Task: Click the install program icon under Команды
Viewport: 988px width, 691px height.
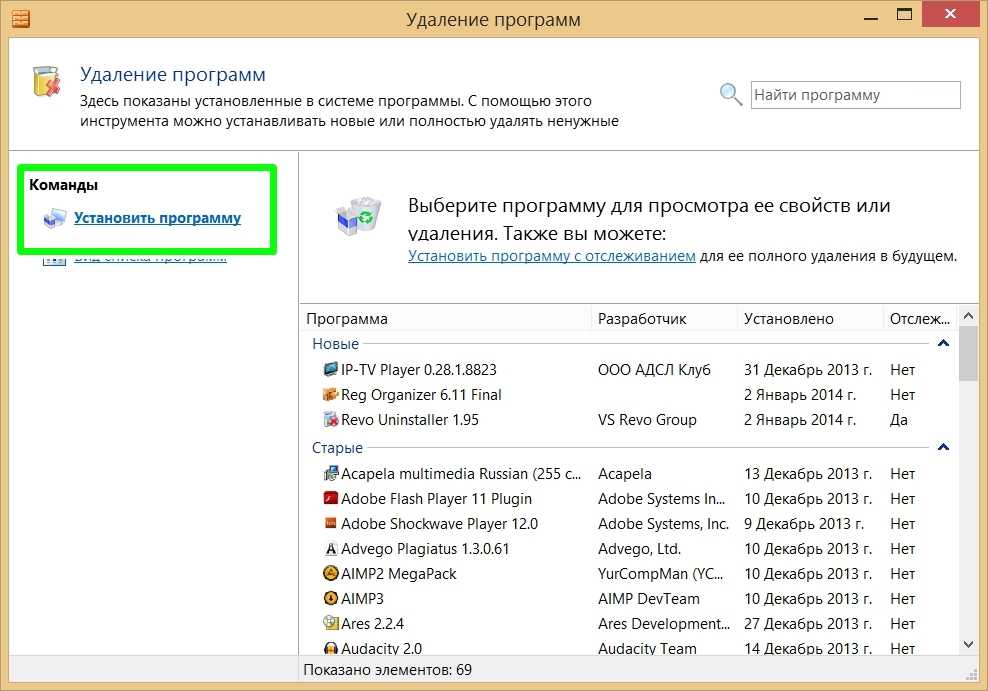Action: coord(55,218)
